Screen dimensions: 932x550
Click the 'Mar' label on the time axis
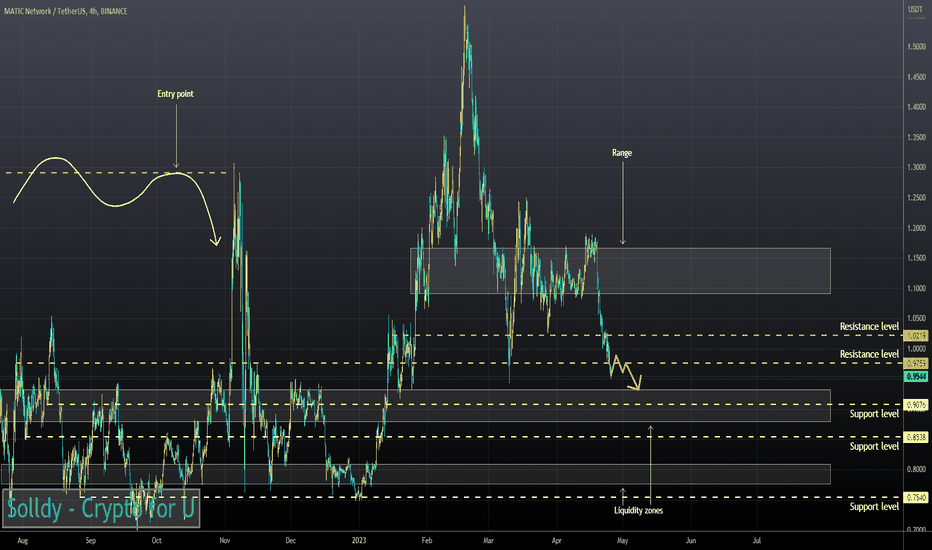(x=489, y=541)
